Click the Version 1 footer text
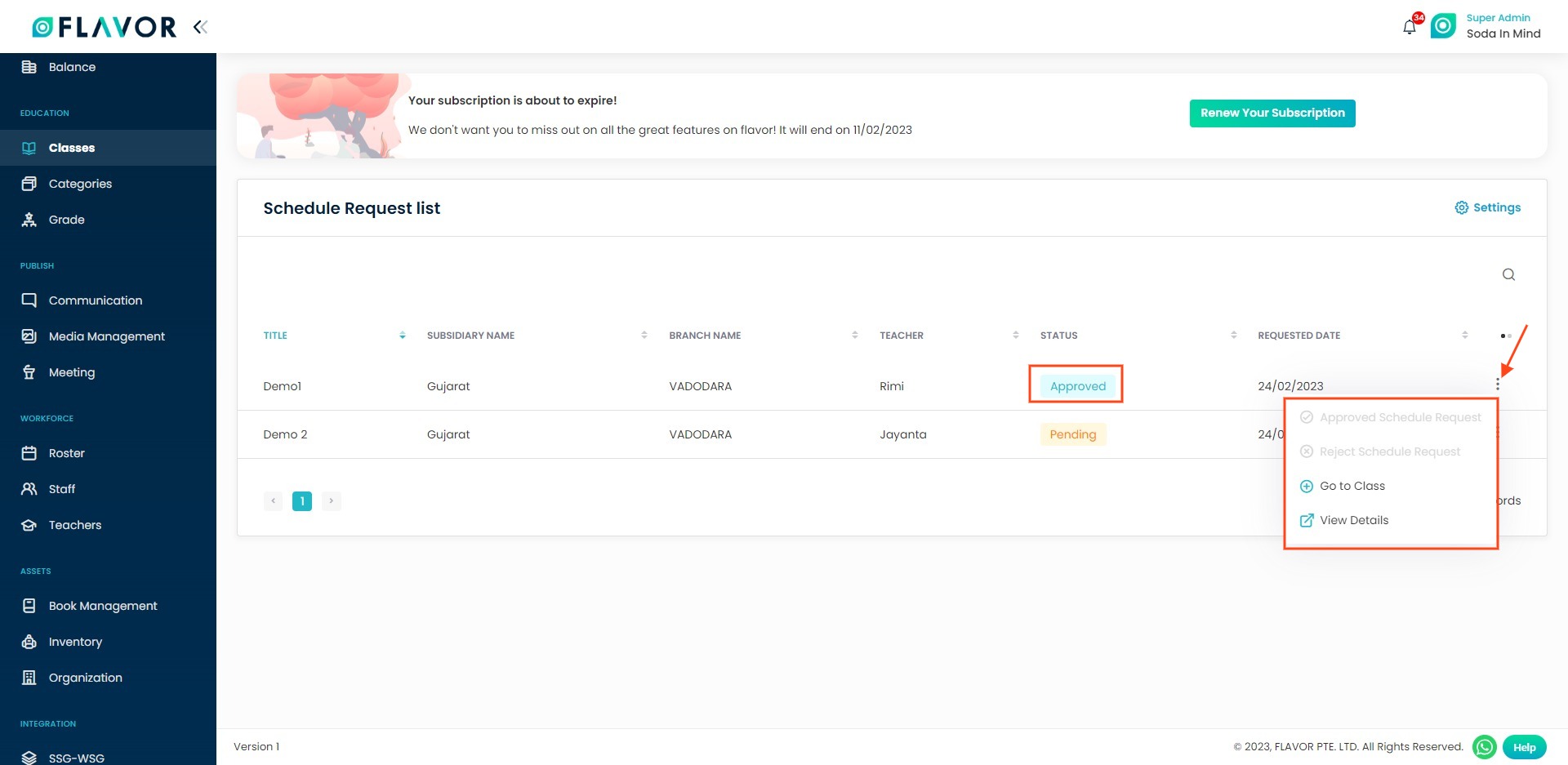The image size is (1568, 765). [x=256, y=746]
